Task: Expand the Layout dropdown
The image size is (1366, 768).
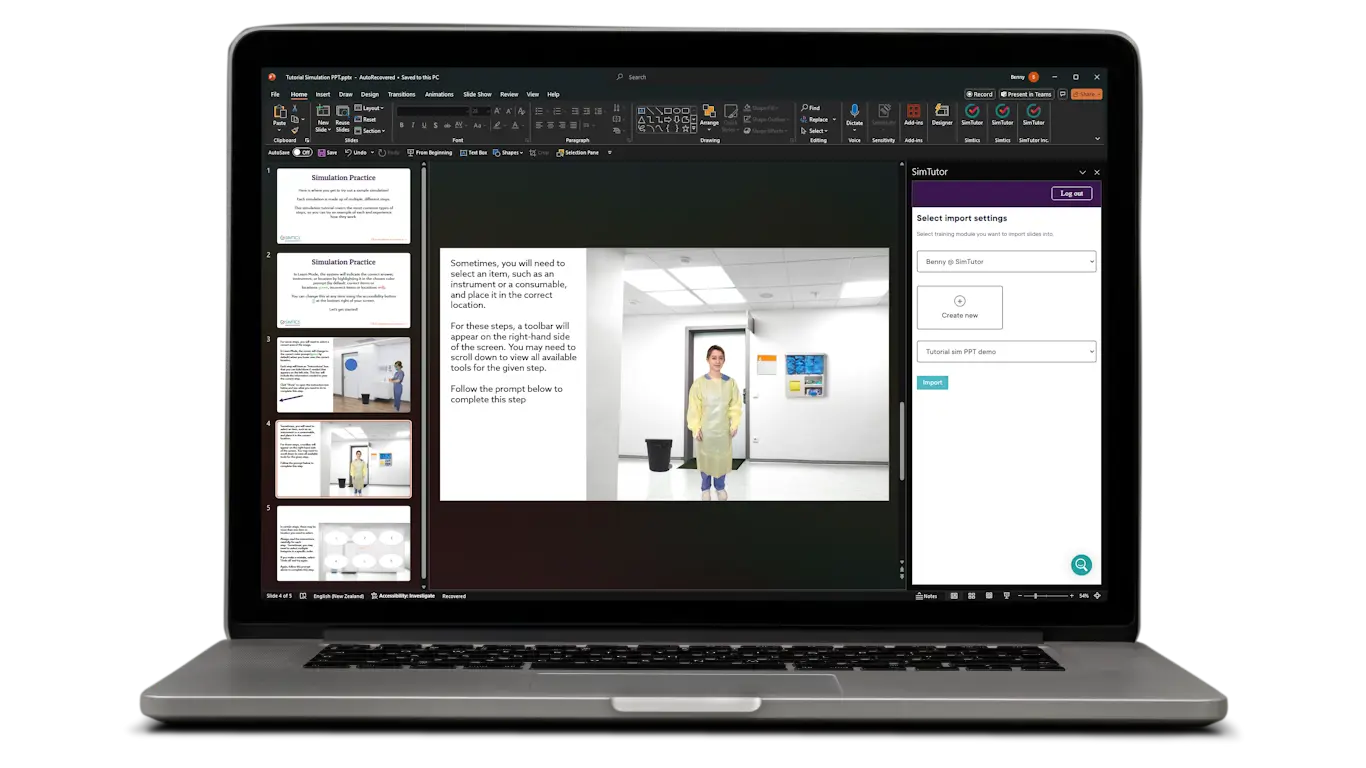Action: tap(373, 108)
